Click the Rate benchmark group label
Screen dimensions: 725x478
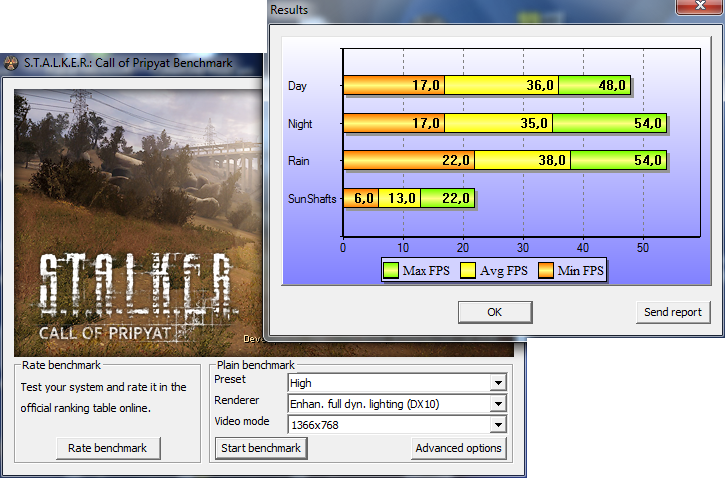pos(61,365)
